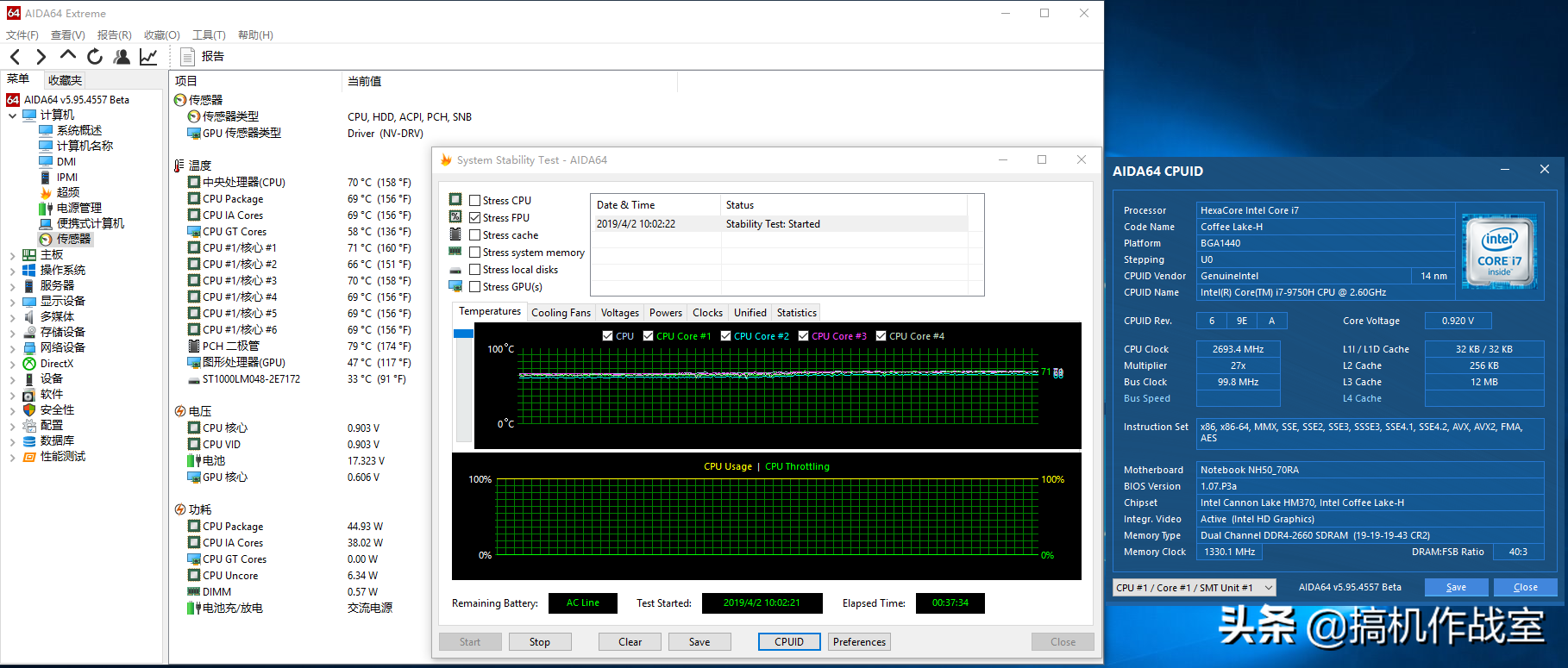The image size is (1568, 668).
Task: Open the 便携式计算机 tree item
Action: (x=91, y=223)
